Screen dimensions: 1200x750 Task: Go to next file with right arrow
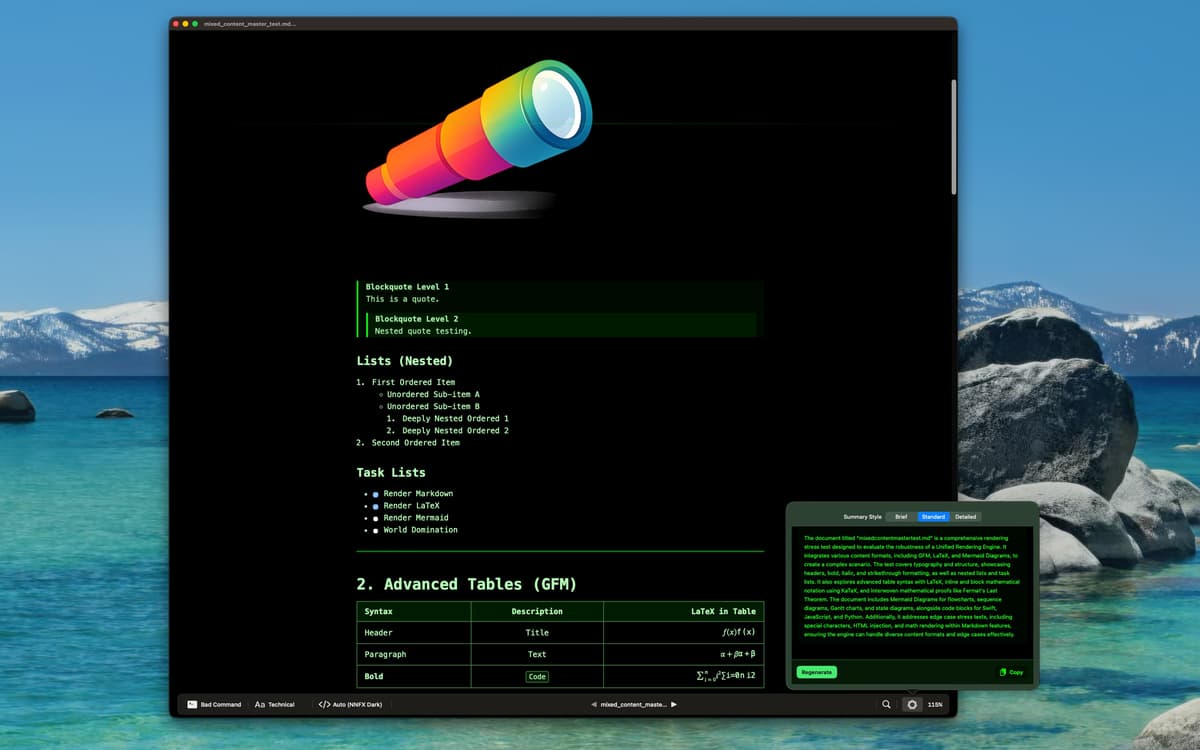[x=674, y=705]
